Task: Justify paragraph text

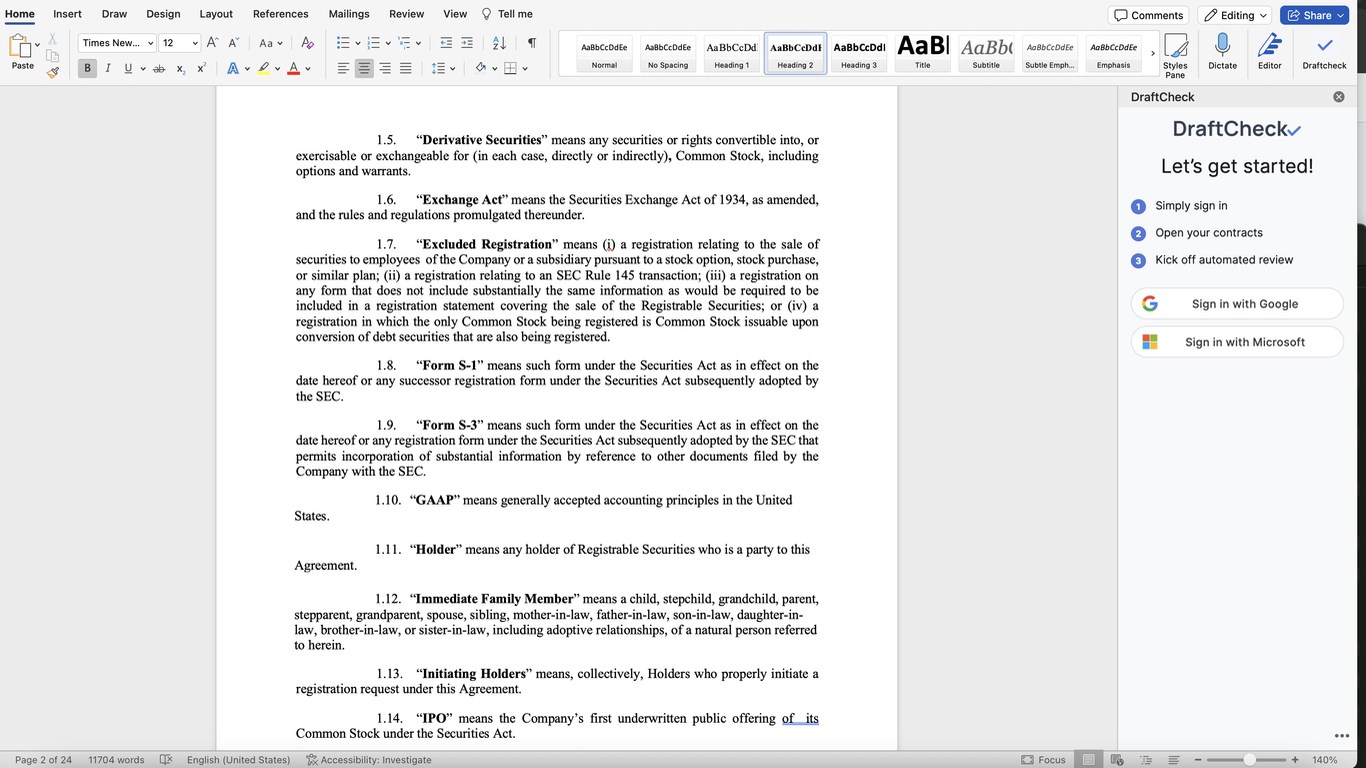Action: [x=405, y=69]
